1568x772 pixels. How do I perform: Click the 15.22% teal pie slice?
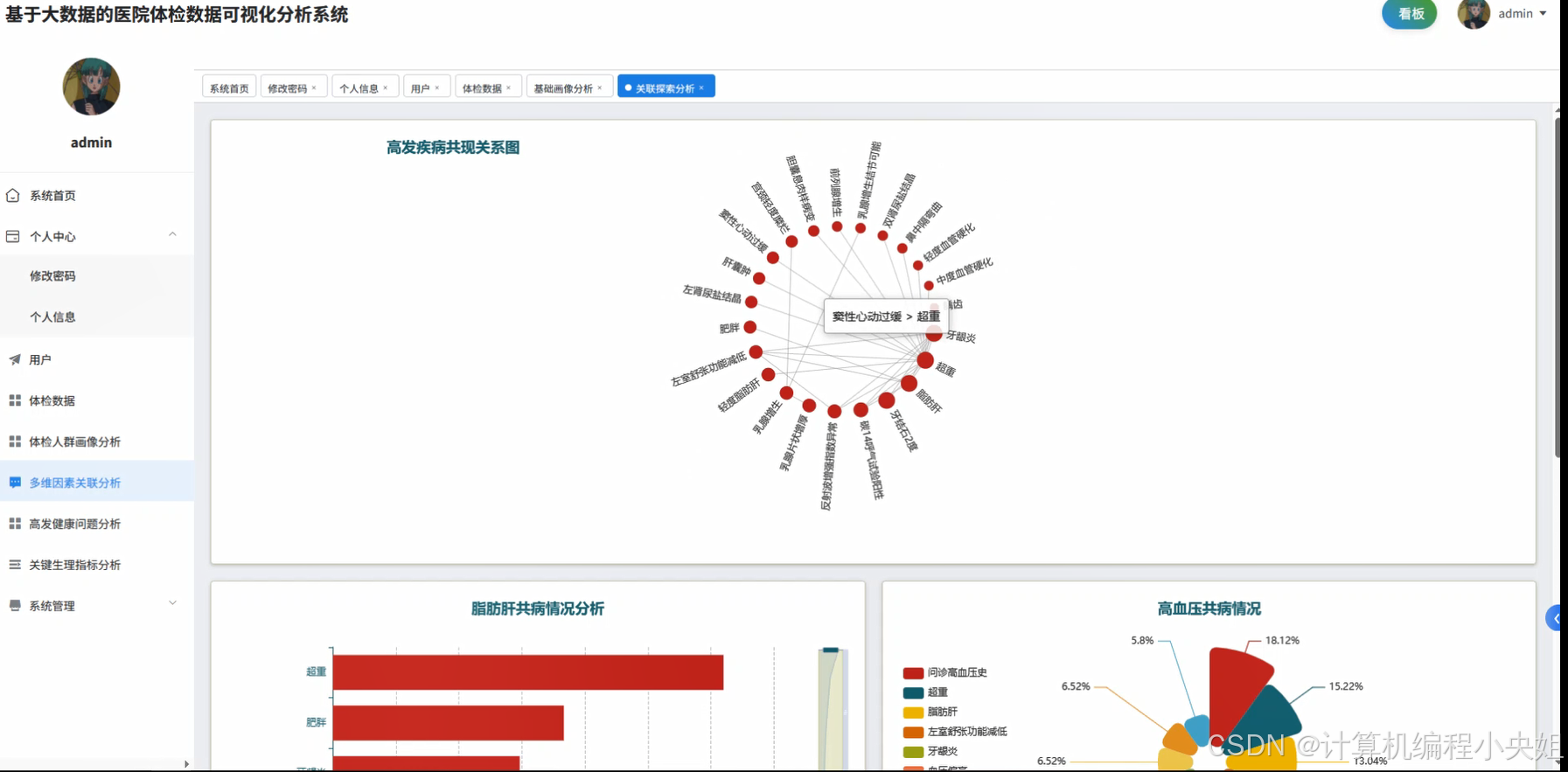click(x=1272, y=717)
